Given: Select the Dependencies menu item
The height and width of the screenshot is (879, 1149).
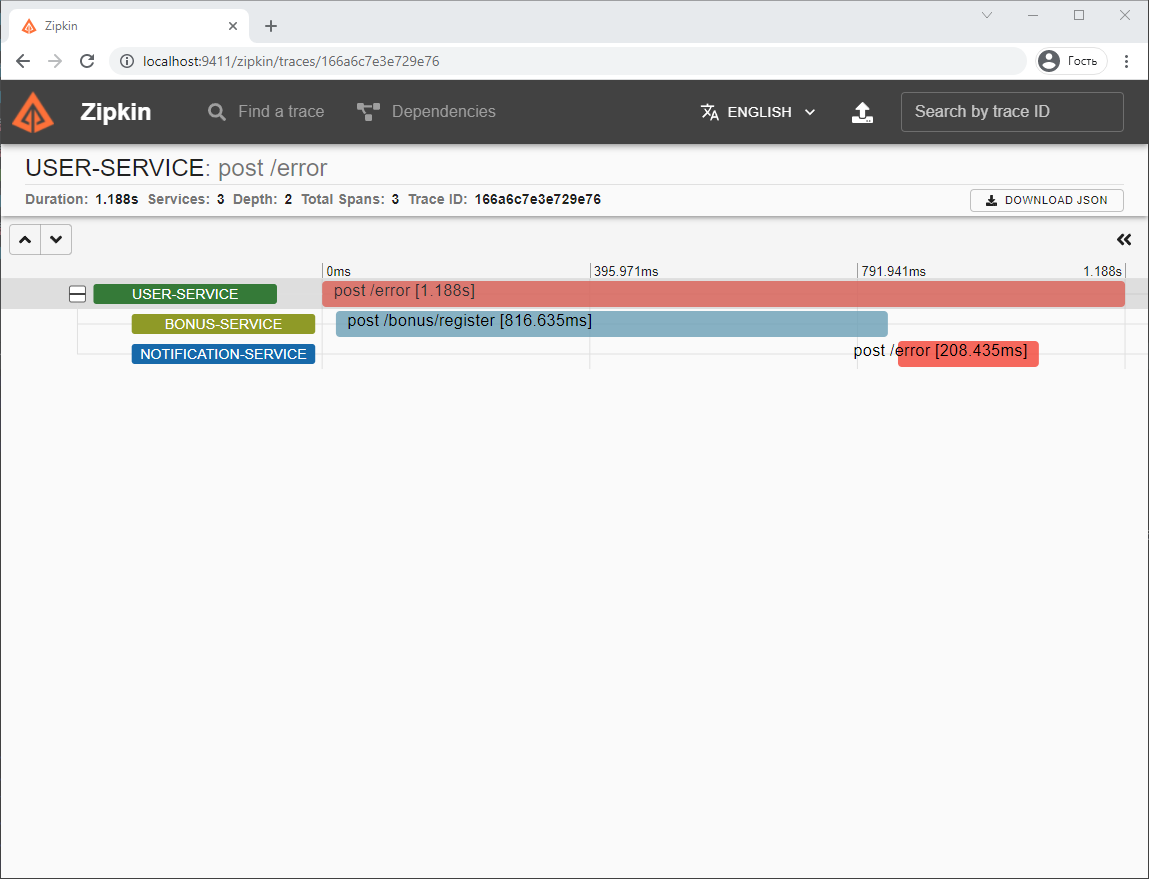Looking at the screenshot, I should point(443,111).
